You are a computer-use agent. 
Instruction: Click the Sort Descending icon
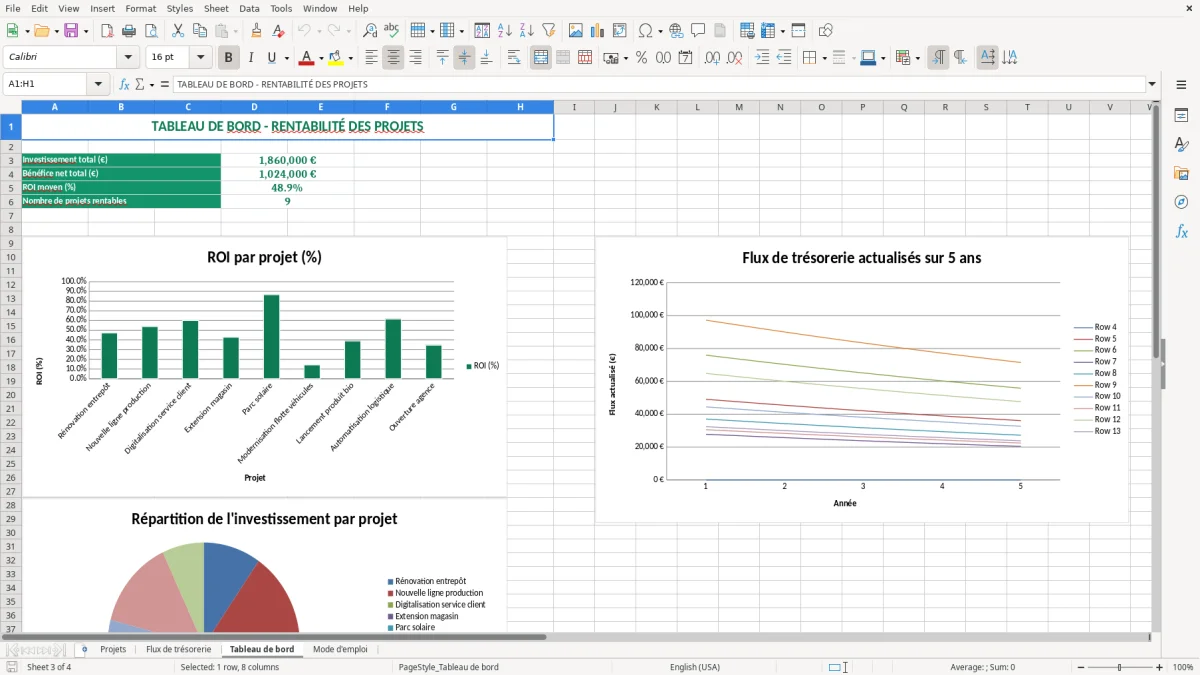526,31
